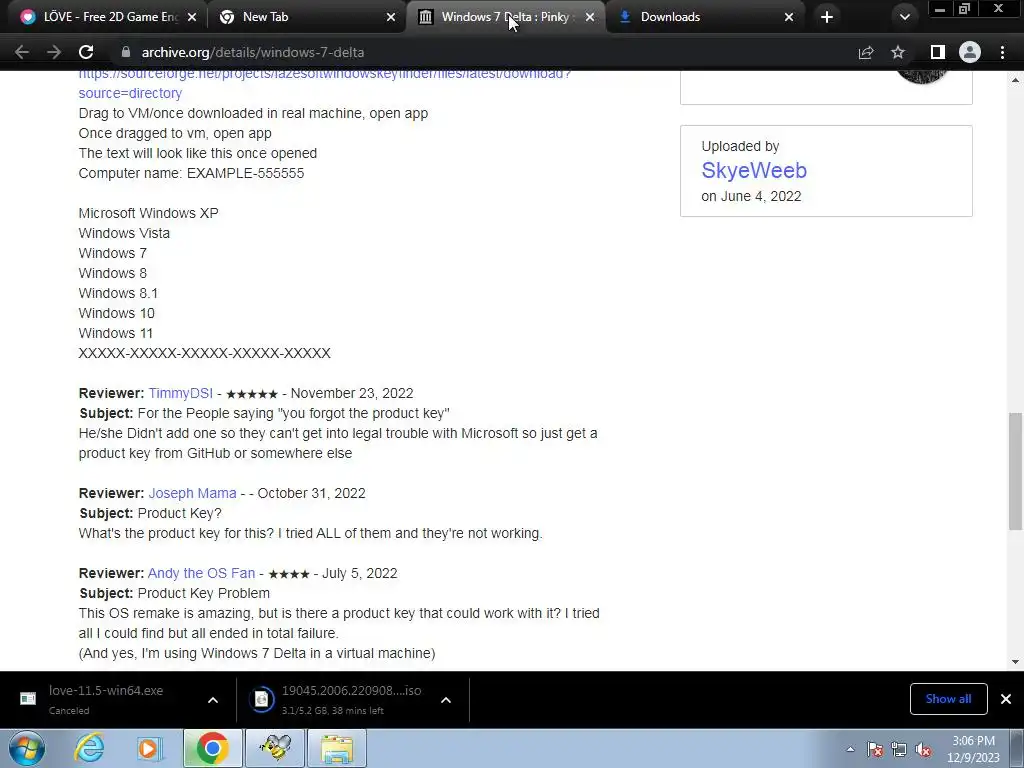Close the New Tab tab

coord(391,17)
